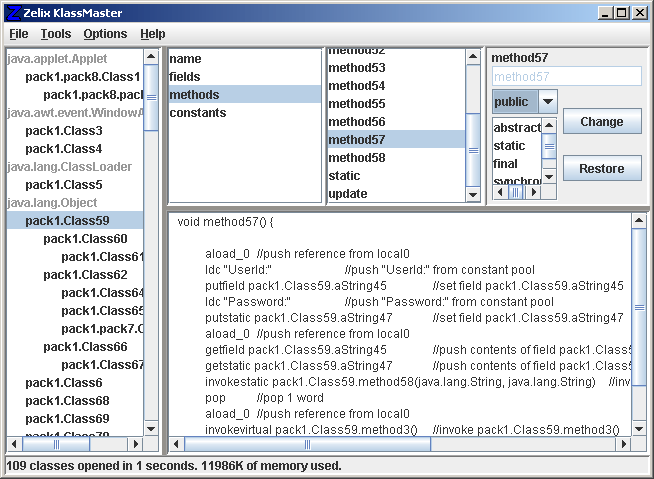Select method54 in the methods list

(396, 86)
